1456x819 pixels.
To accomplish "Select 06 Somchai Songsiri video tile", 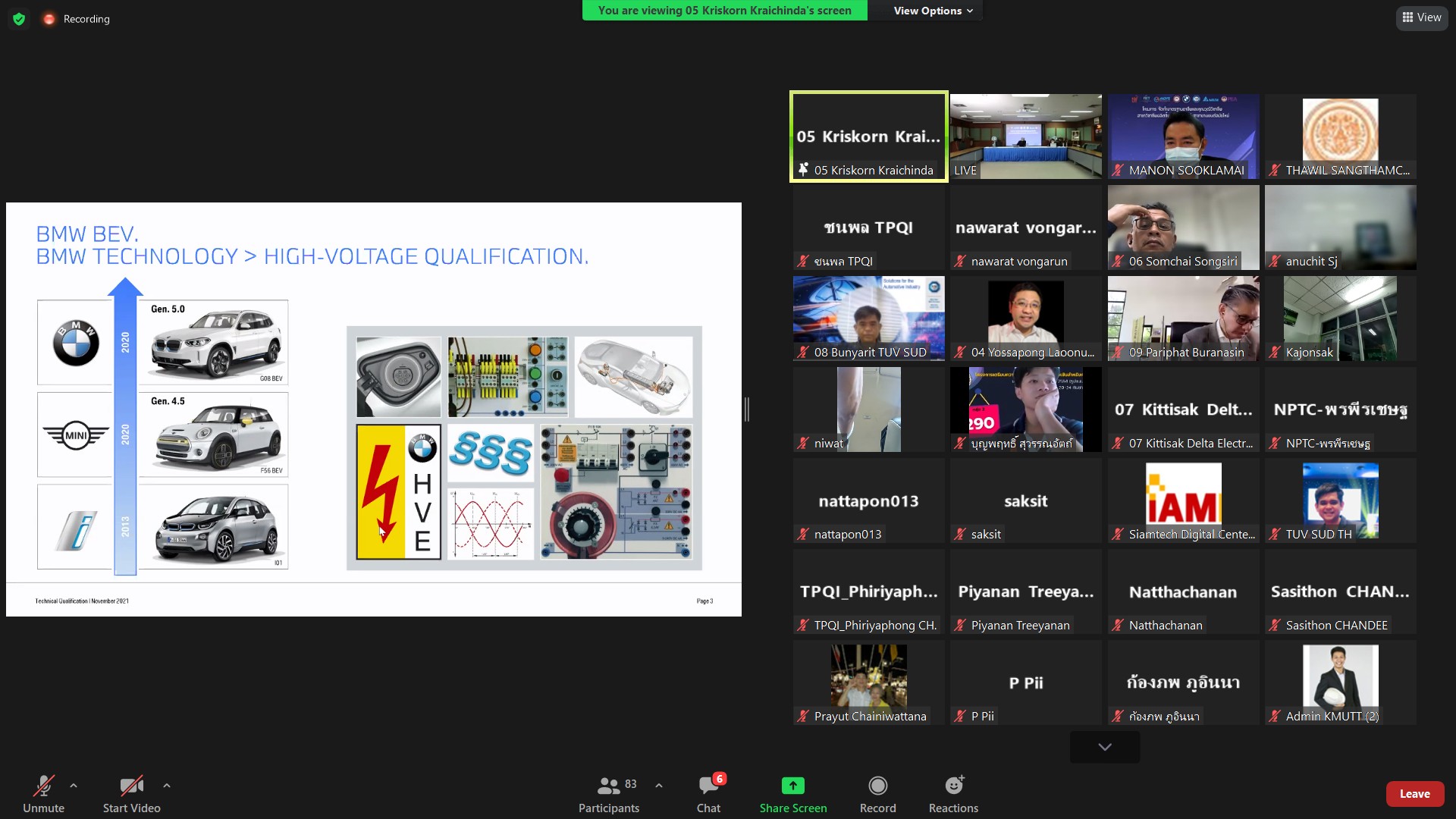I will coord(1184,227).
